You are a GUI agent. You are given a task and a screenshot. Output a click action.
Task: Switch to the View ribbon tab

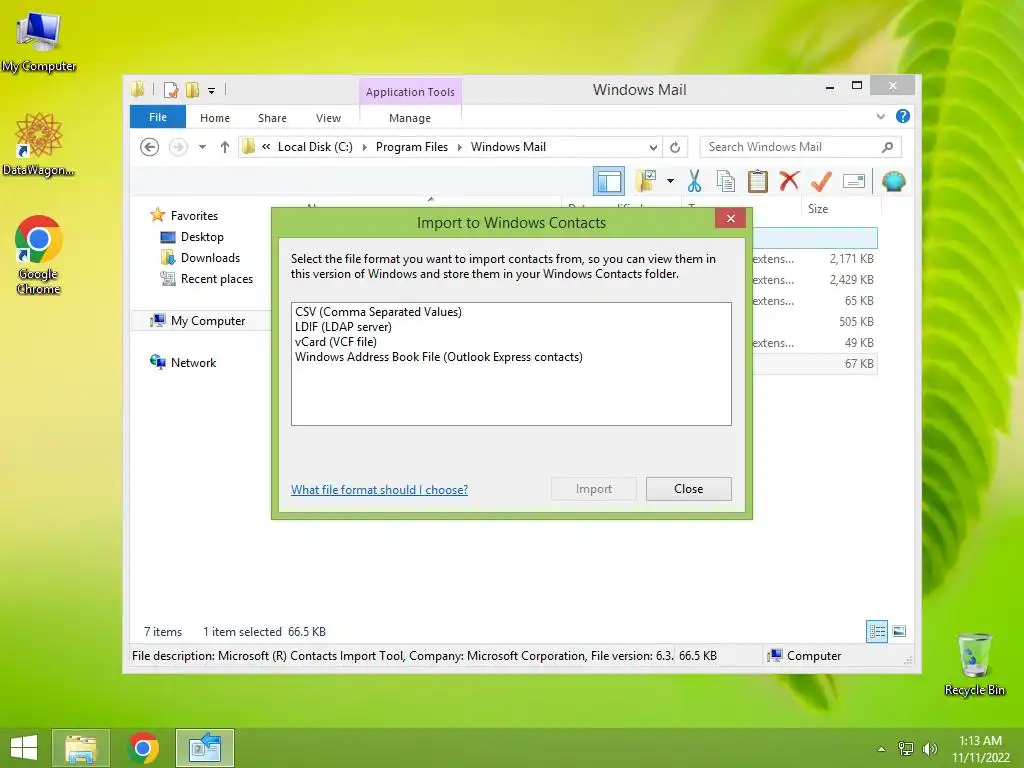click(x=328, y=118)
